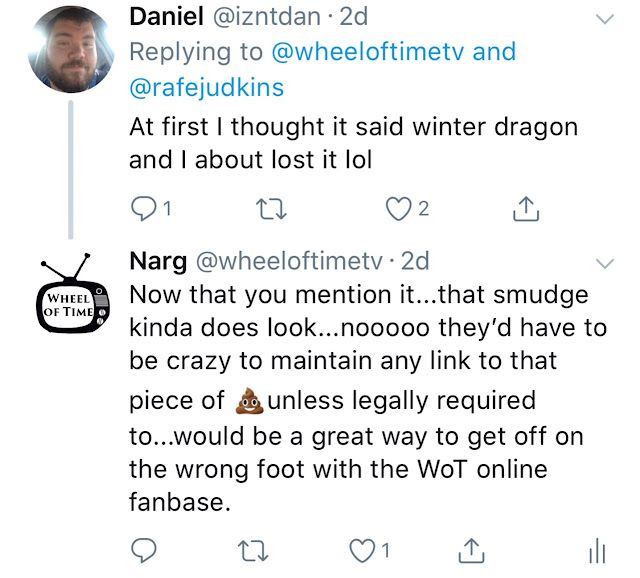The width and height of the screenshot is (640, 578).
Task: Share Narg's tweet
Action: 470,550
